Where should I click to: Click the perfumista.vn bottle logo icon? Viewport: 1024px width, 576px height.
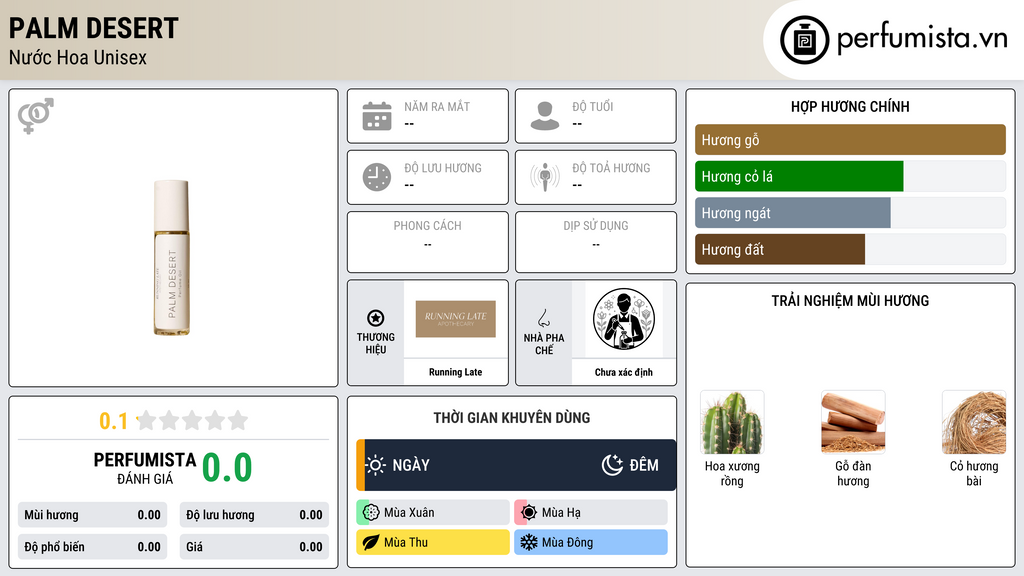tap(805, 40)
